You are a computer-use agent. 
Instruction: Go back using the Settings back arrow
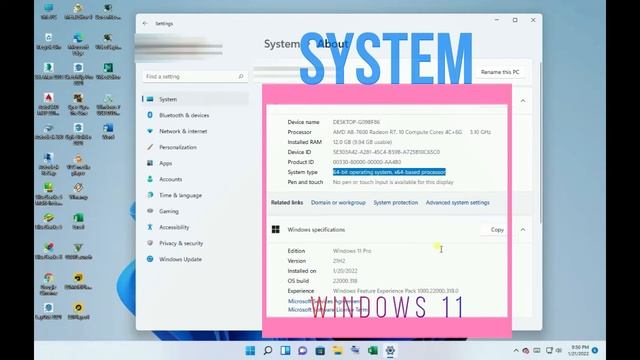coord(145,24)
